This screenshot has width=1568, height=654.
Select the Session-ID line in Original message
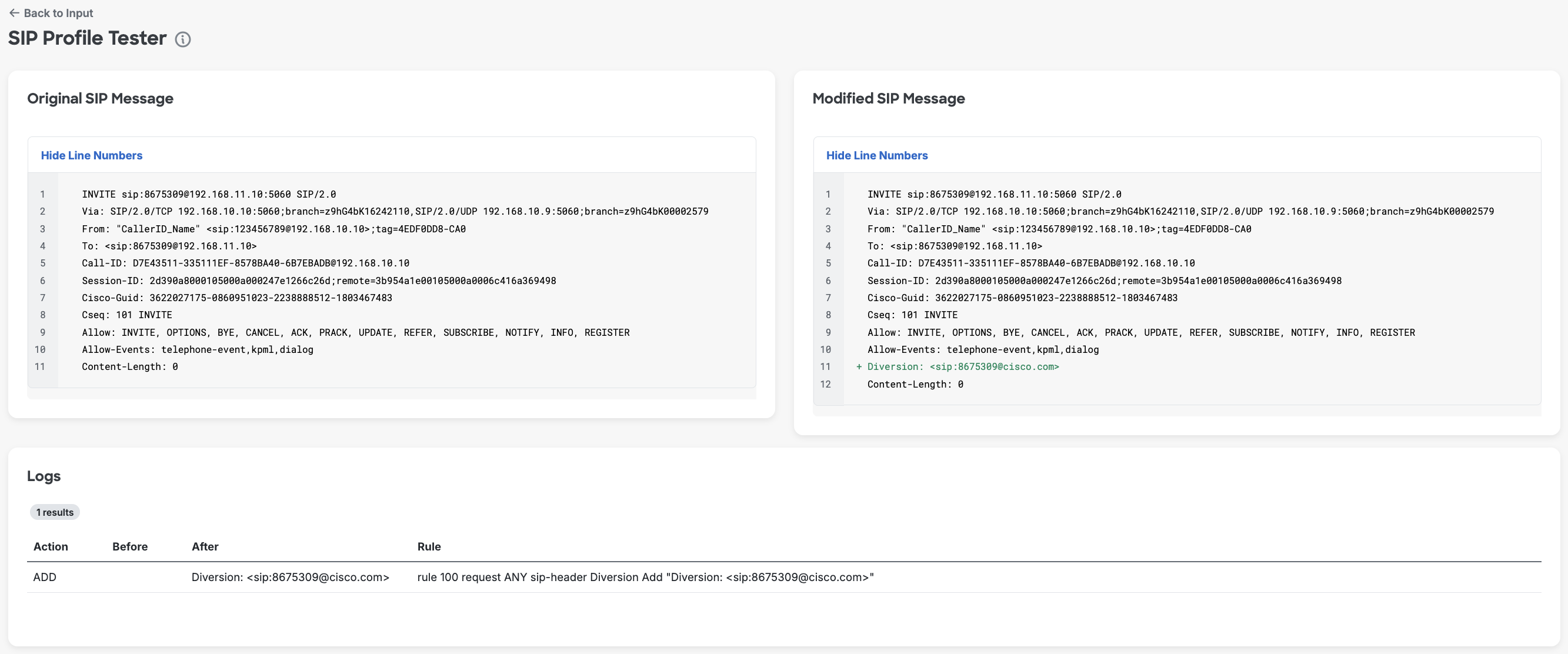319,281
